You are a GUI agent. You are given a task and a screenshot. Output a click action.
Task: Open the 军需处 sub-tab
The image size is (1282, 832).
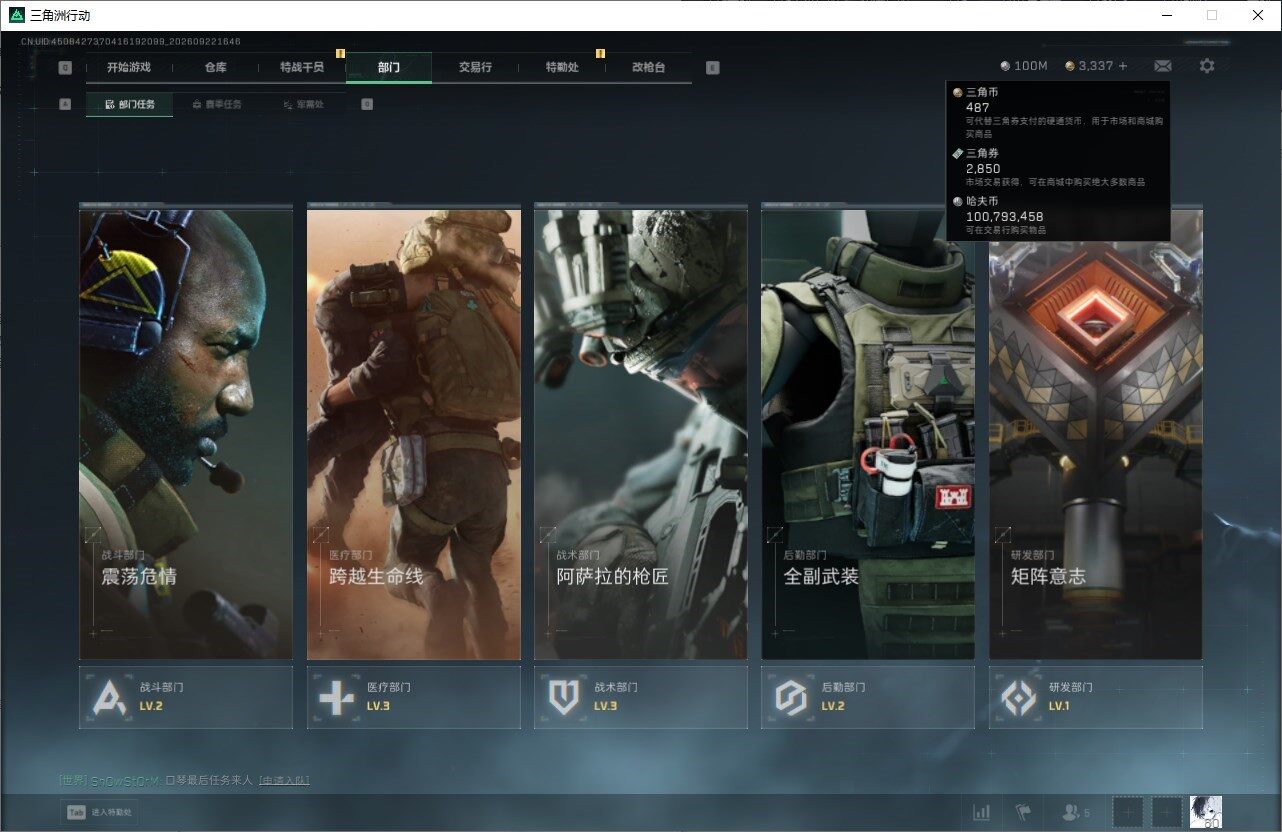click(303, 104)
